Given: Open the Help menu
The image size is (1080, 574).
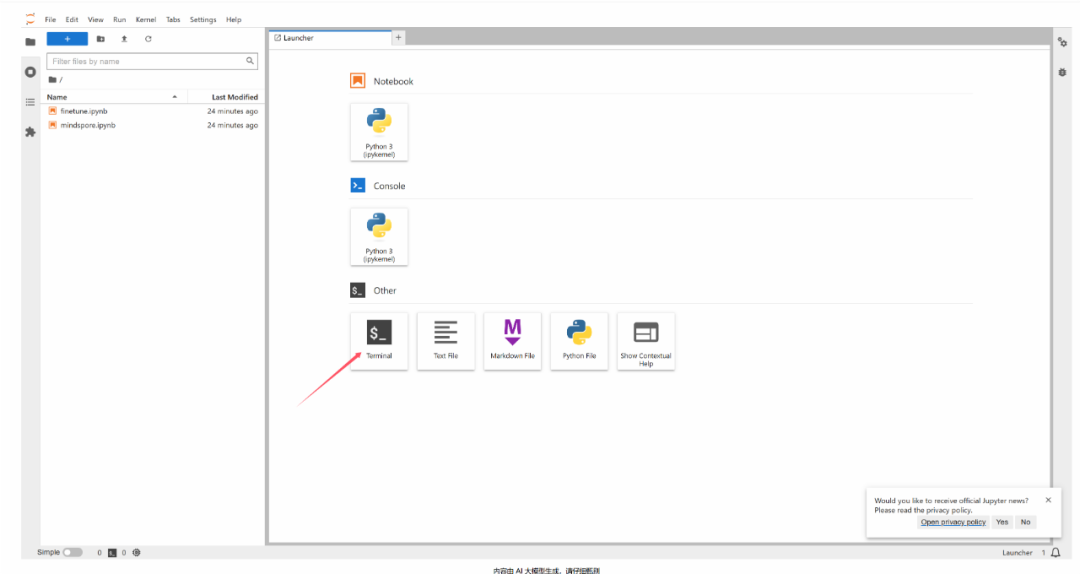Looking at the screenshot, I should click(x=233, y=20).
